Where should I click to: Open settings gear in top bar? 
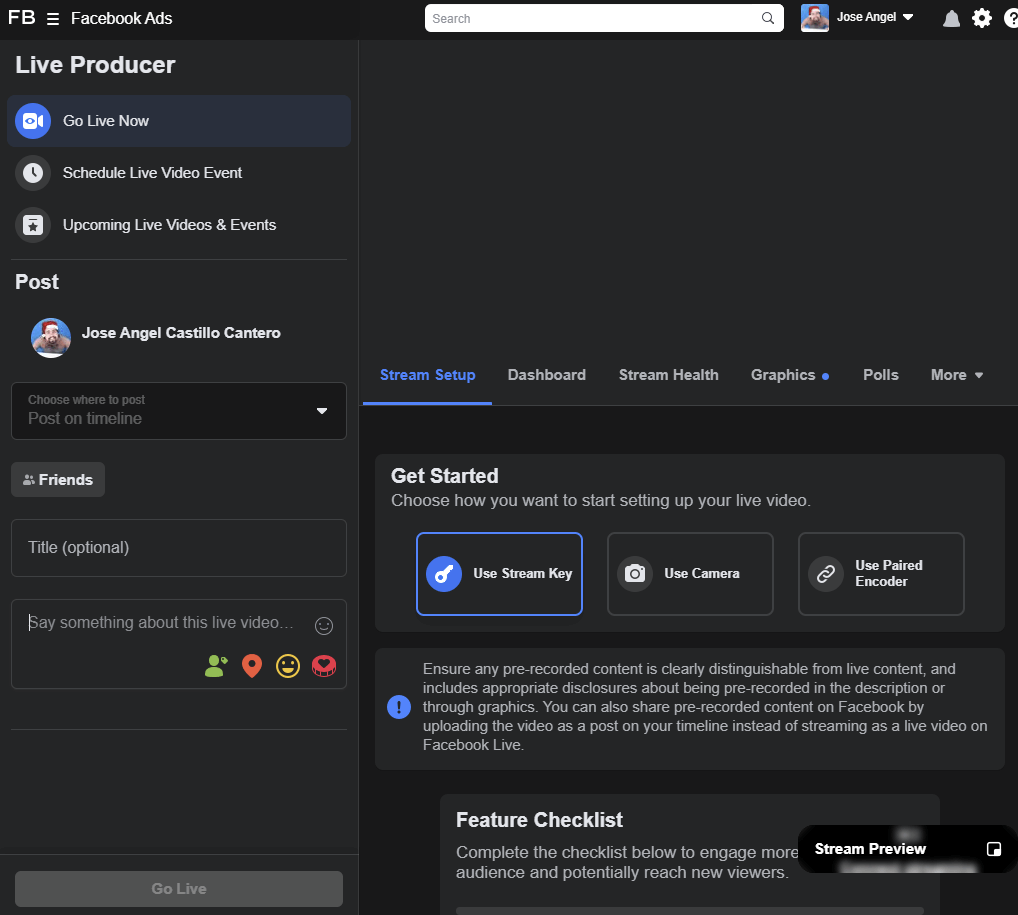(982, 18)
